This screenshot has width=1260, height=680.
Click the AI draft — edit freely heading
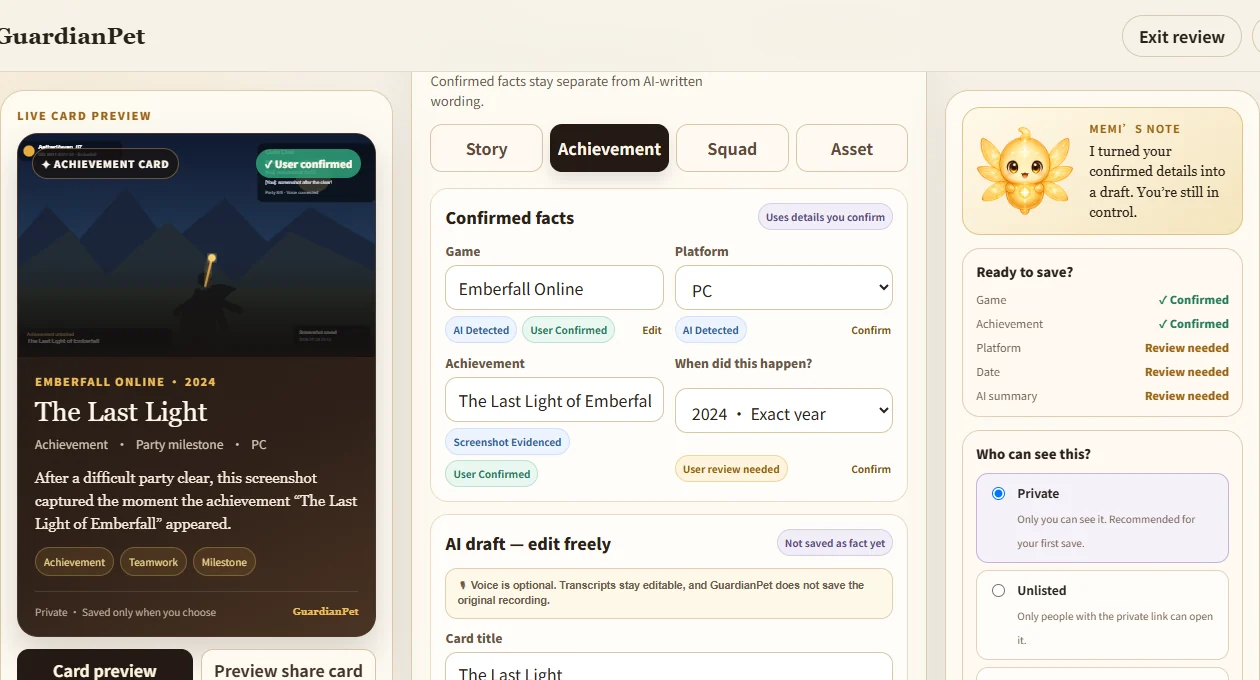(x=528, y=544)
